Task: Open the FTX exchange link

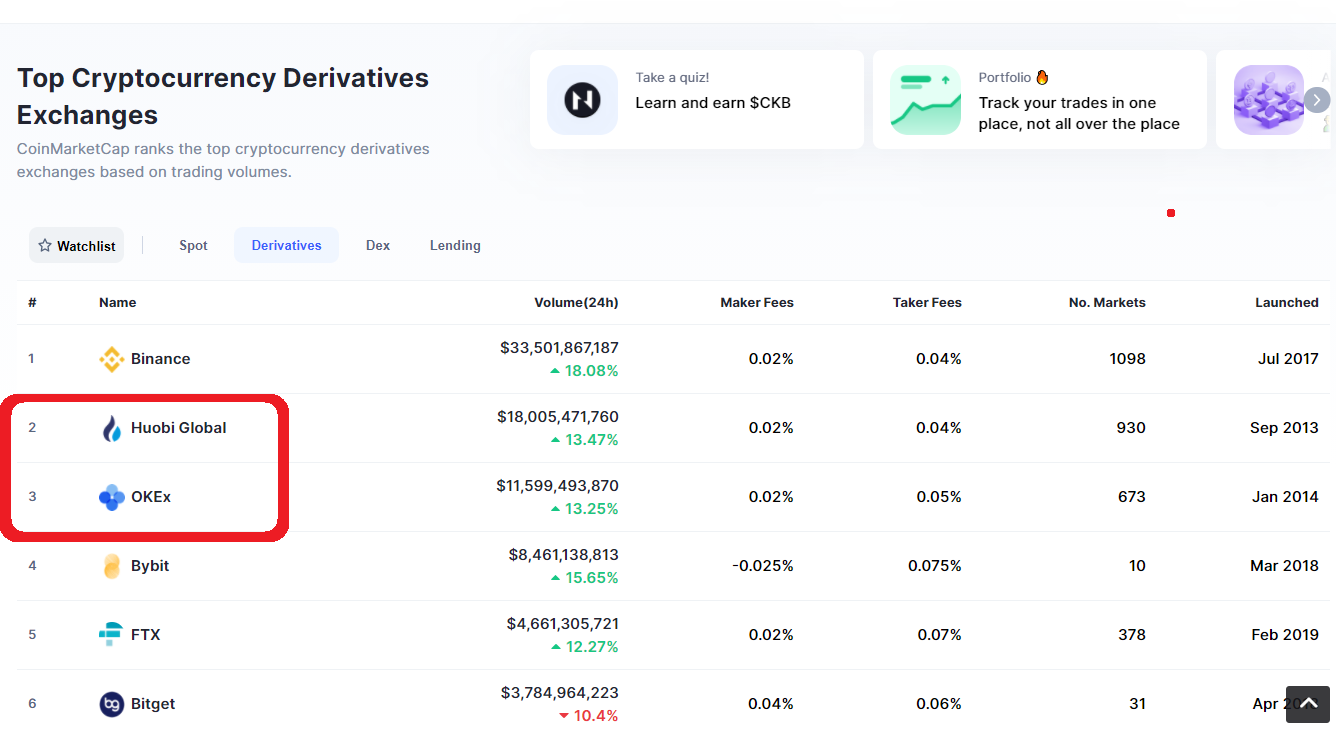Action: (145, 635)
